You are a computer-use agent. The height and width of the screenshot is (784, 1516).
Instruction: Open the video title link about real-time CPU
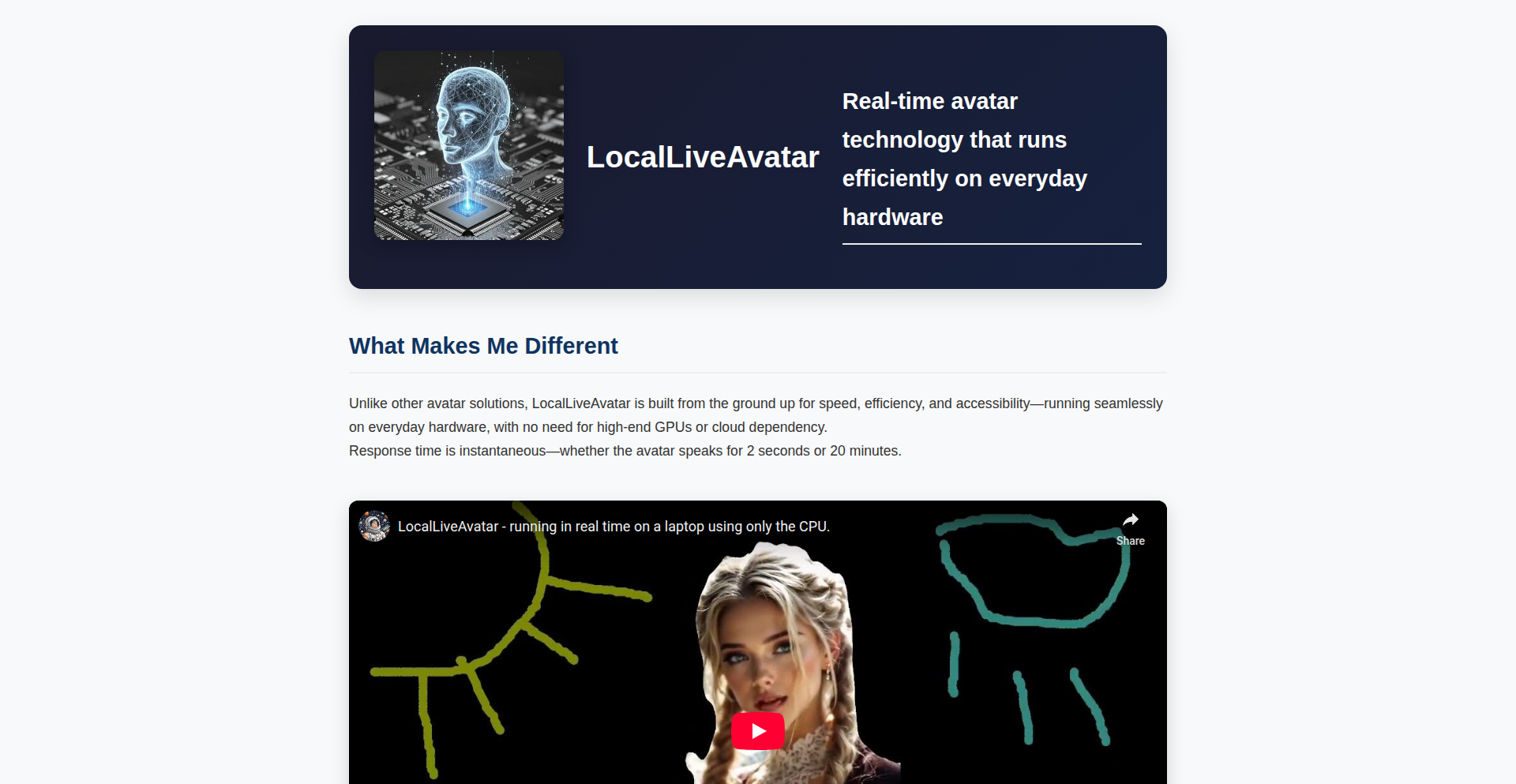click(614, 526)
